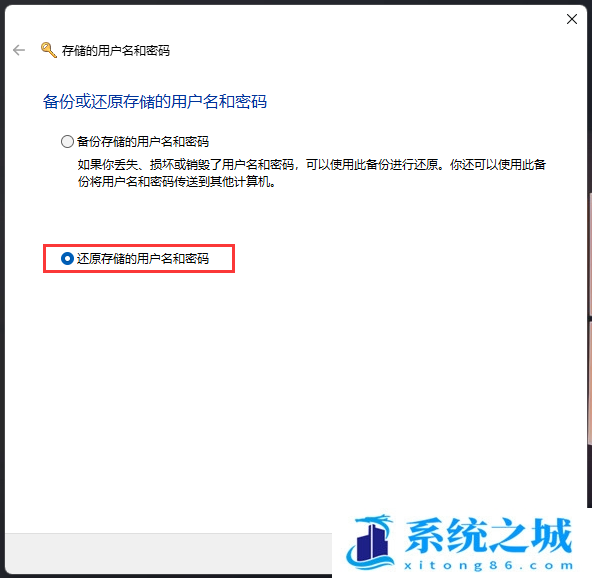
Task: Click the 备份存储的用户名和密码 option label
Action: tap(143, 142)
